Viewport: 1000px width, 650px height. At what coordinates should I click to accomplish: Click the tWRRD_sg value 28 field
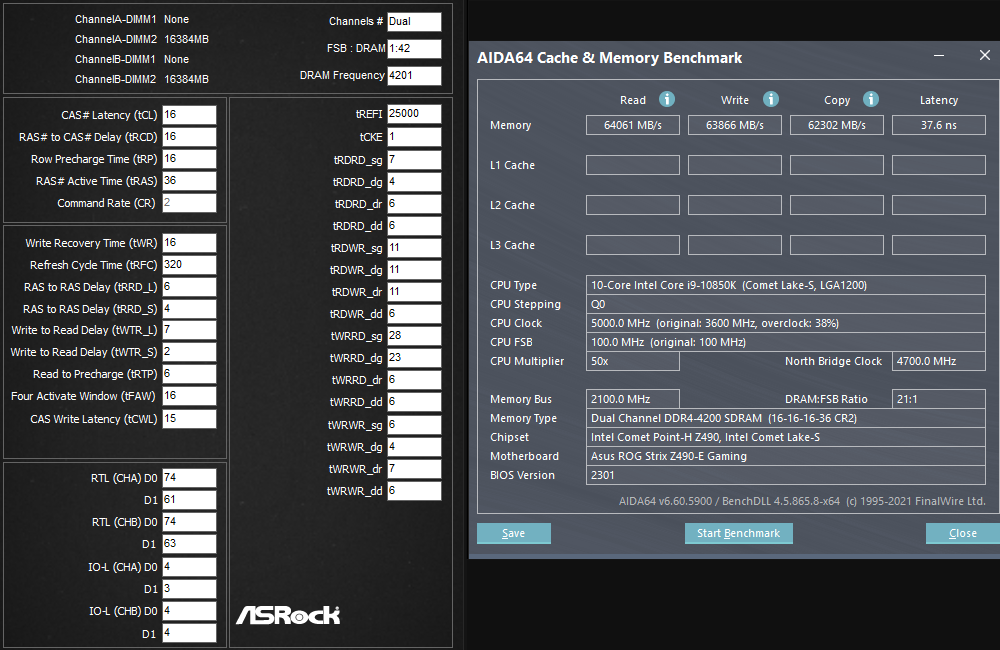coord(414,336)
